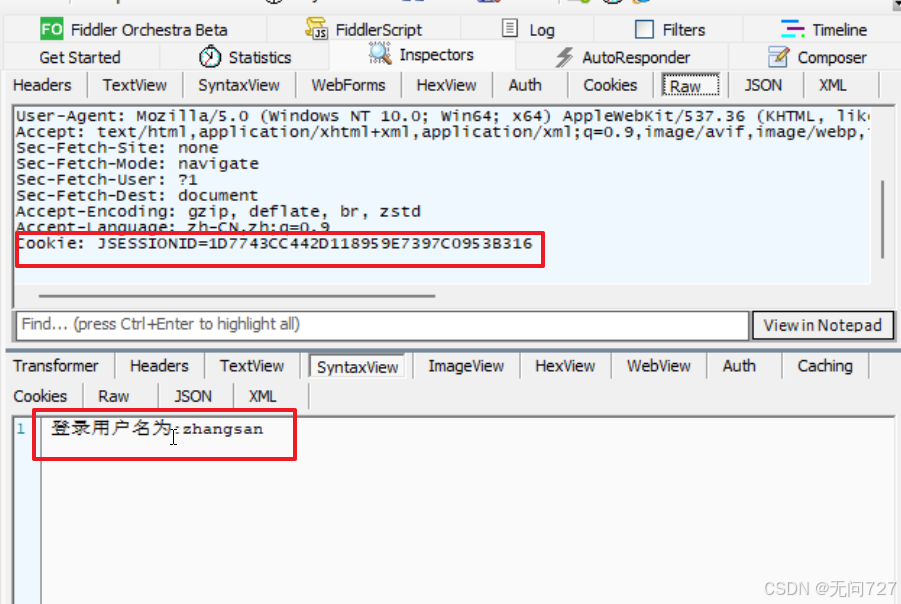Click the Accept-Encoding header line
Screen dimensions: 901x604
point(218,211)
